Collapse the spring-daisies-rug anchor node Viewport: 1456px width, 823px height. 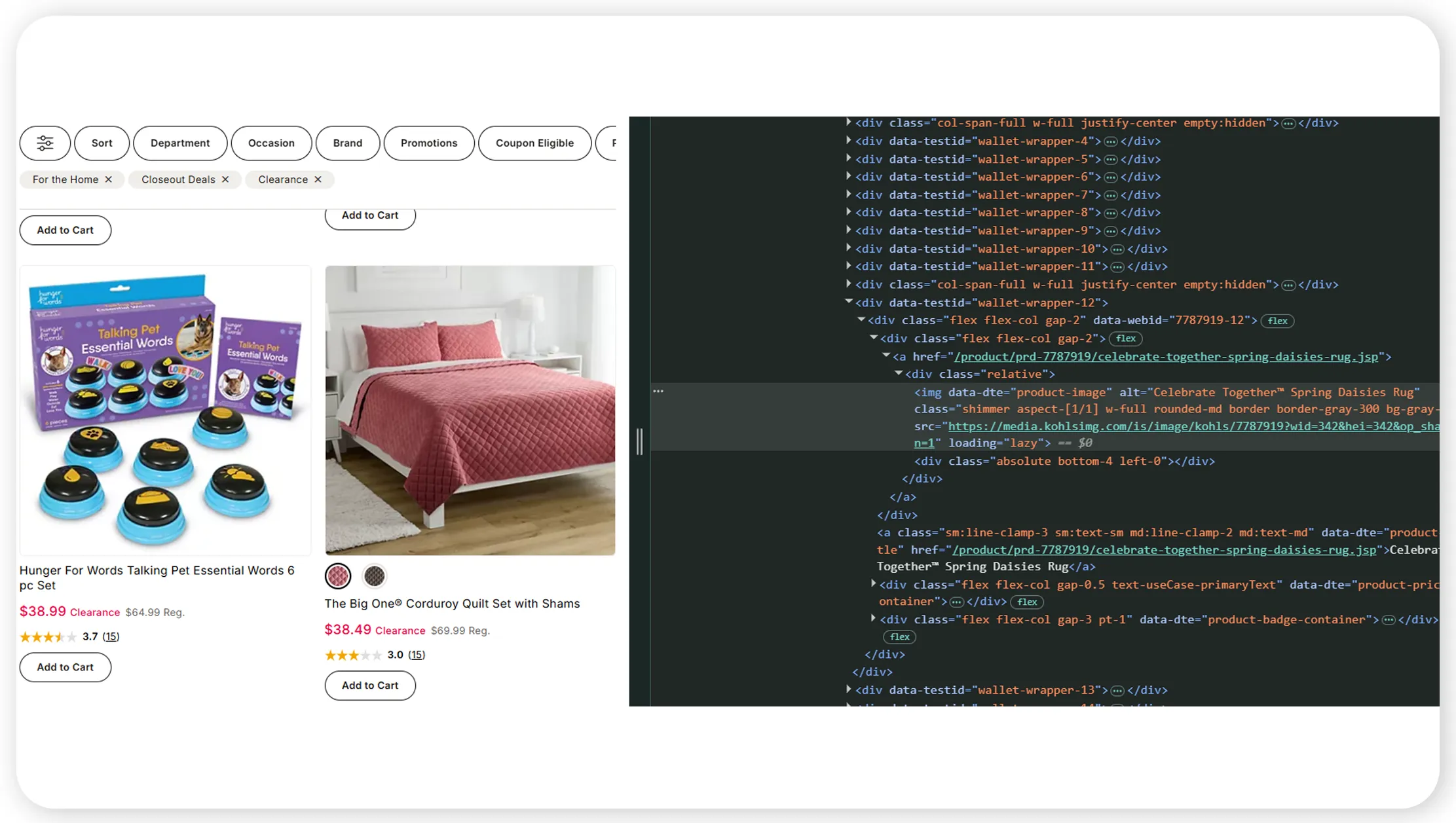(886, 356)
